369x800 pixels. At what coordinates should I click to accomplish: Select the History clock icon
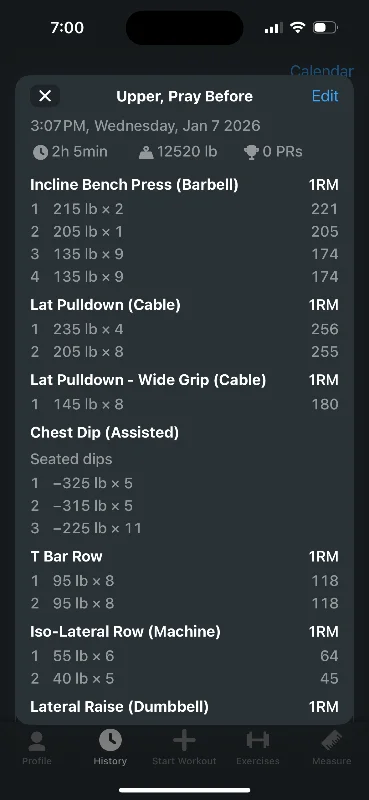click(110, 740)
